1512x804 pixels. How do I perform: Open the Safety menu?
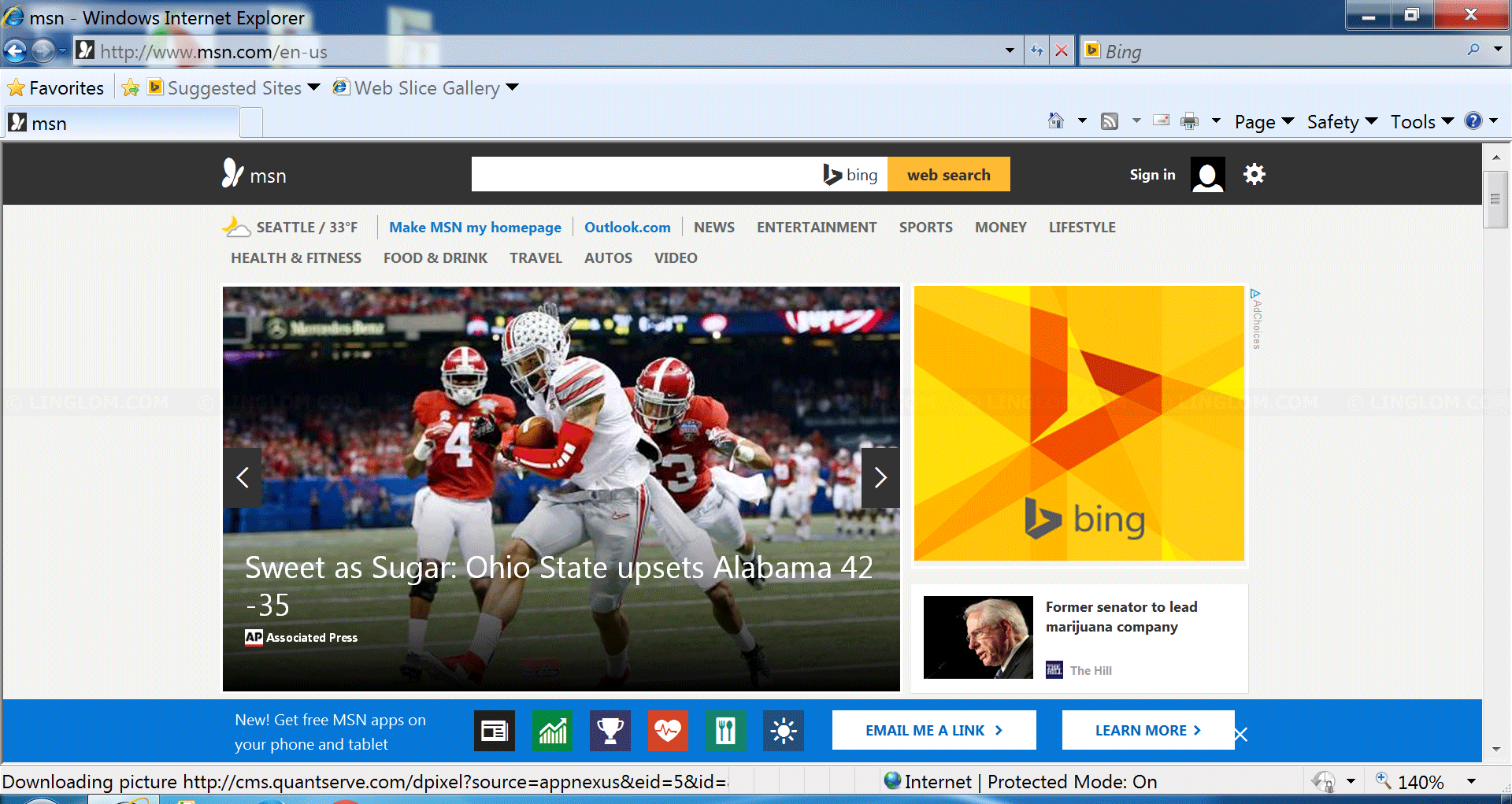coord(1342,122)
